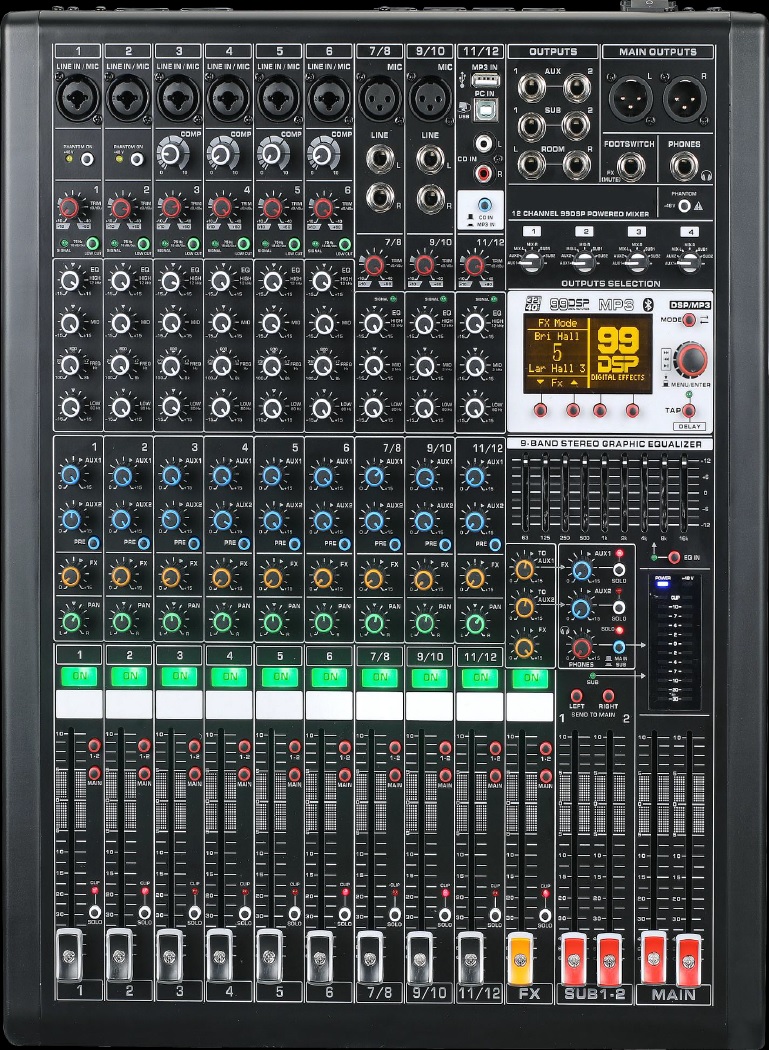This screenshot has height=1050, width=769.
Task: Toggle channel 1 phantom power switch
Action: coord(87,158)
